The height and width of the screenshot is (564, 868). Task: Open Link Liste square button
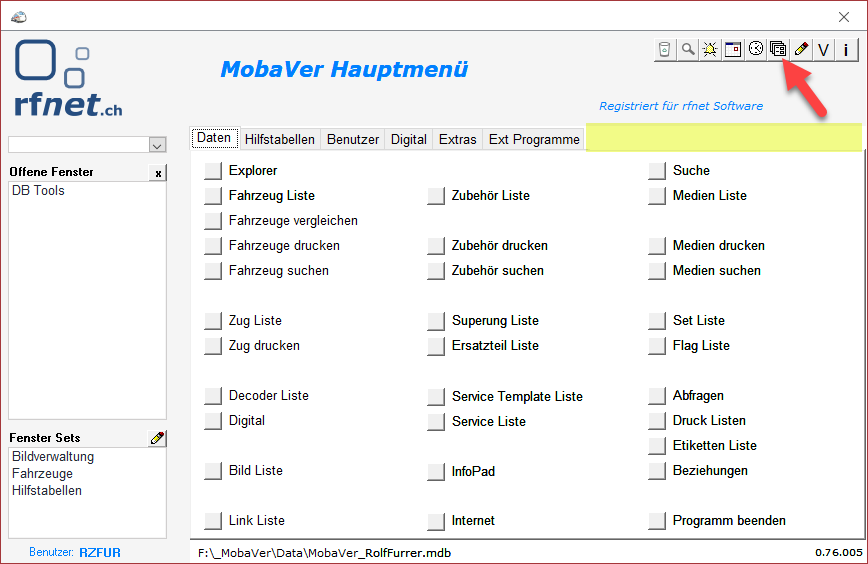coord(213,521)
